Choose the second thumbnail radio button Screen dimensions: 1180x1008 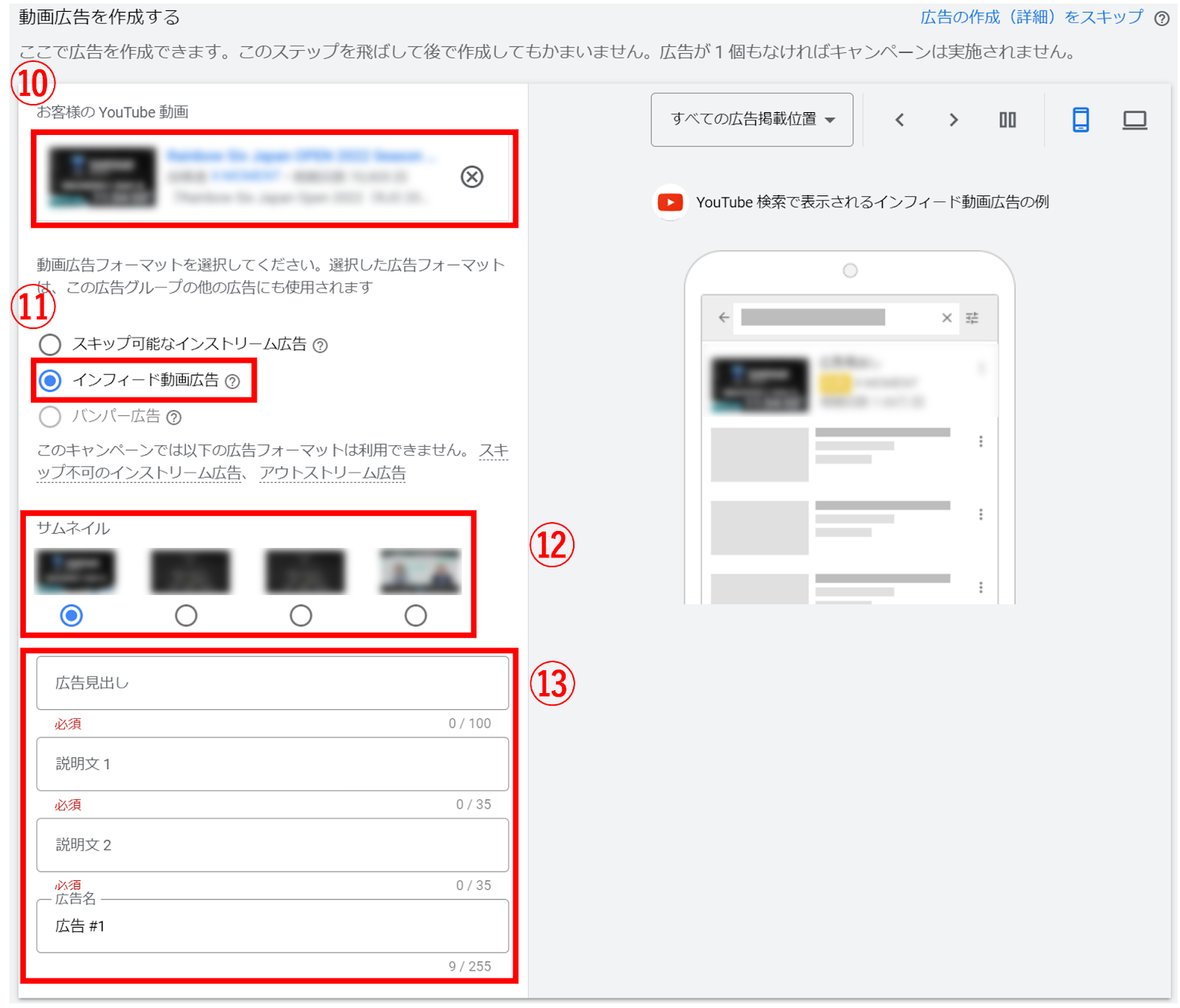tap(186, 615)
